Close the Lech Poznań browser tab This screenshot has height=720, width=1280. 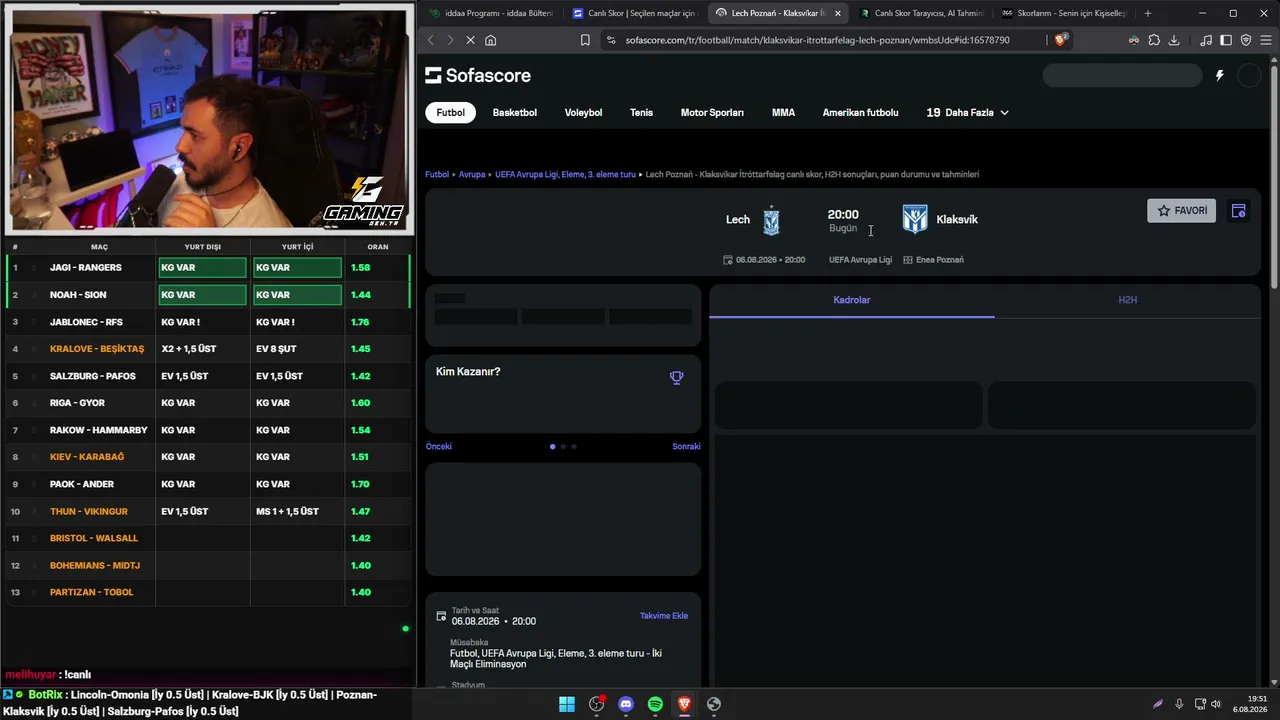(x=838, y=14)
